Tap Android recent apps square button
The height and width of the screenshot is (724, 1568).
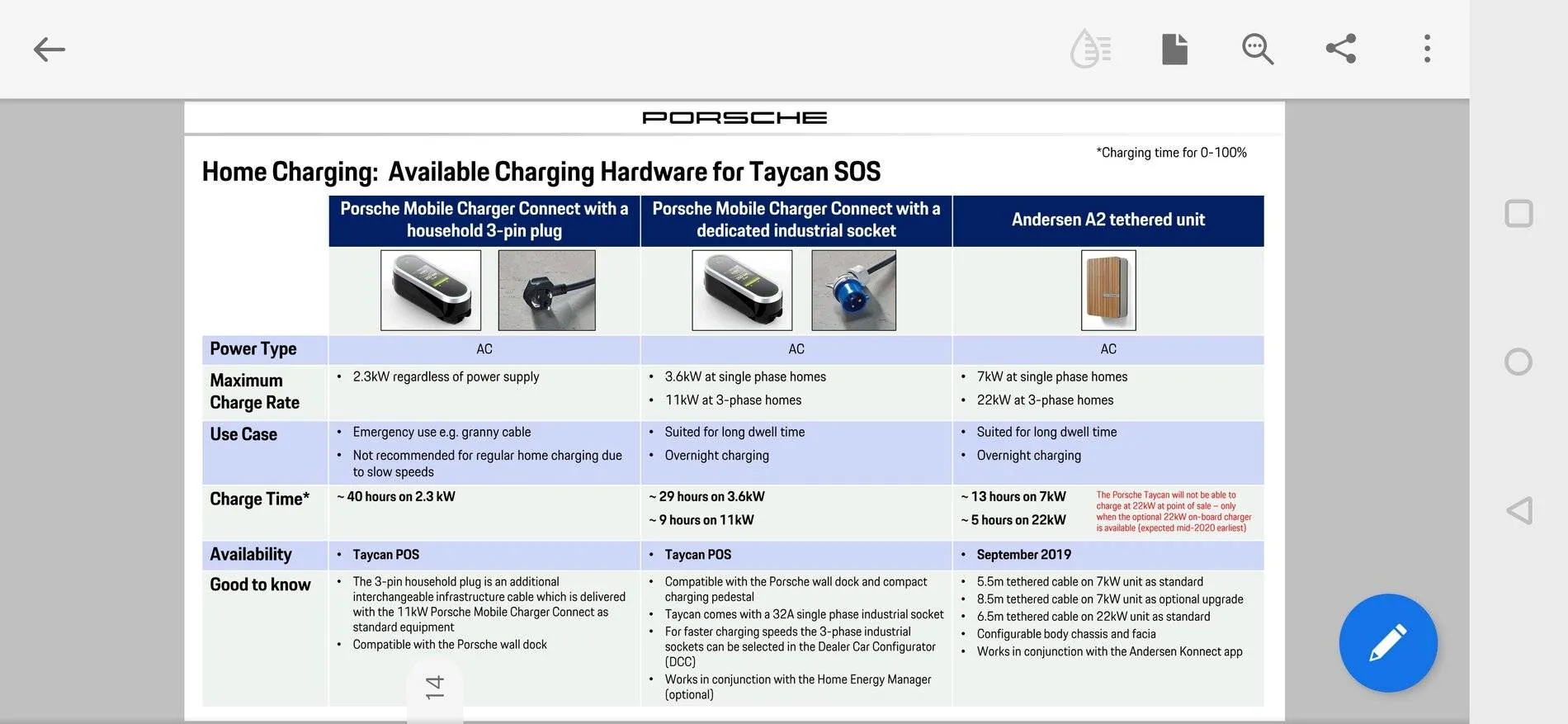coord(1518,214)
